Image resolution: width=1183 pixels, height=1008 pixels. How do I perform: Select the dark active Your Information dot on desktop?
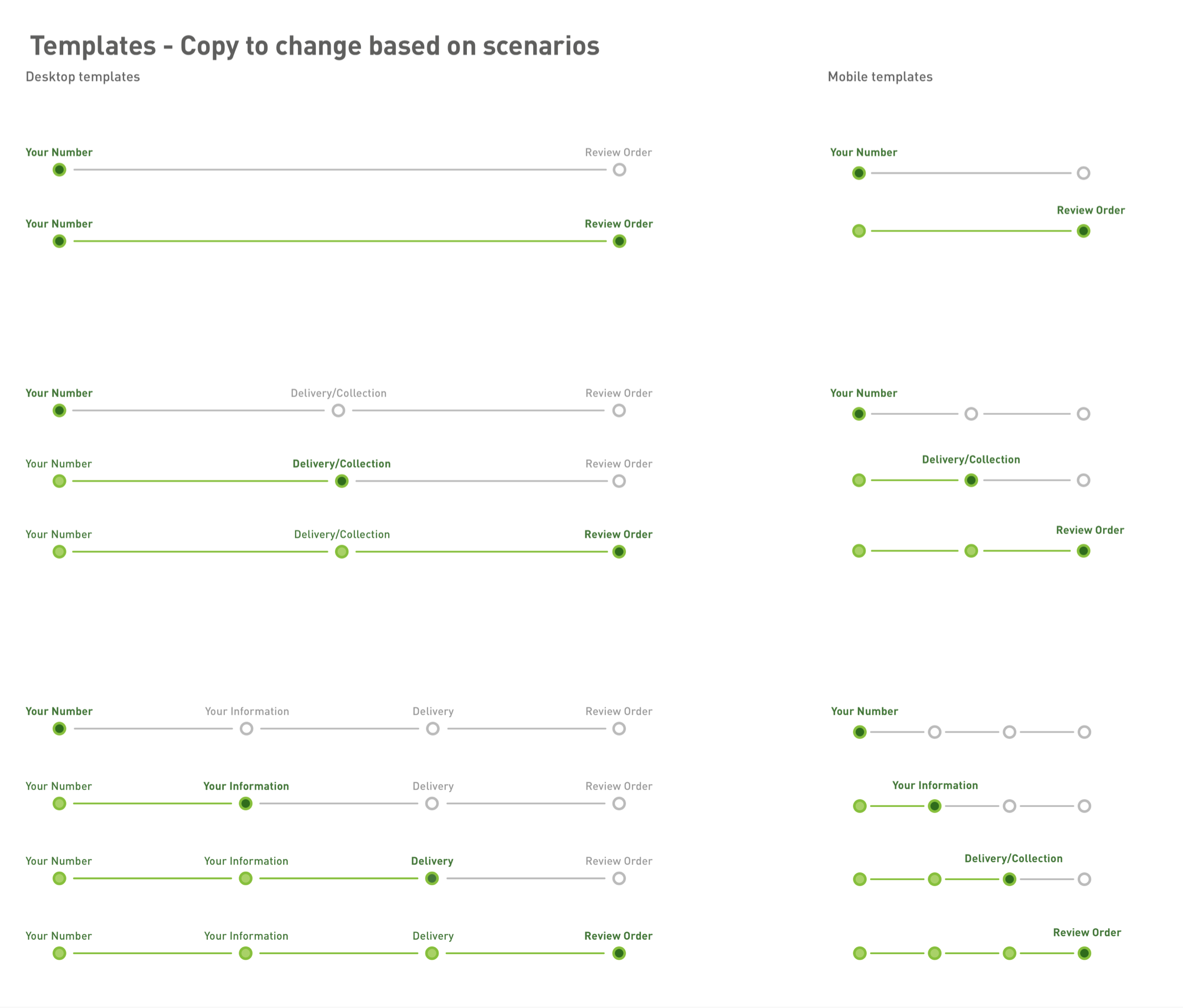coord(245,804)
